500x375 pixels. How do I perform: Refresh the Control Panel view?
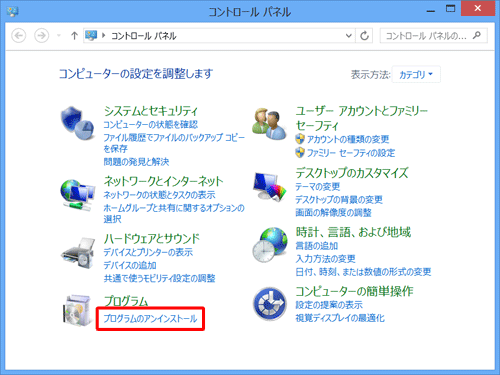[364, 35]
